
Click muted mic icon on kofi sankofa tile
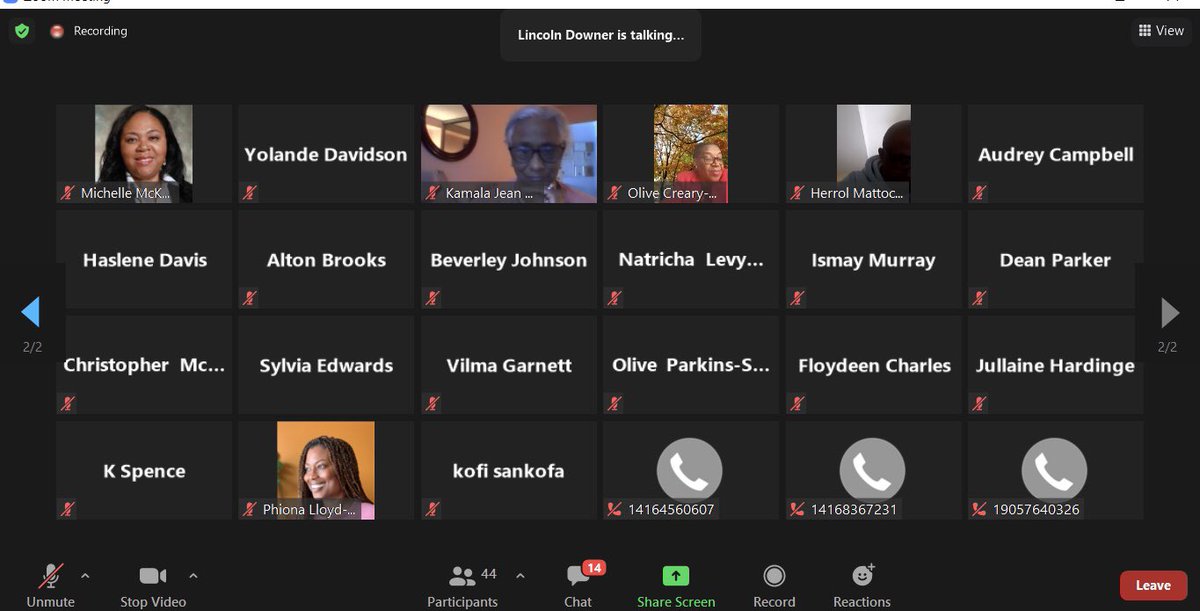coord(433,509)
